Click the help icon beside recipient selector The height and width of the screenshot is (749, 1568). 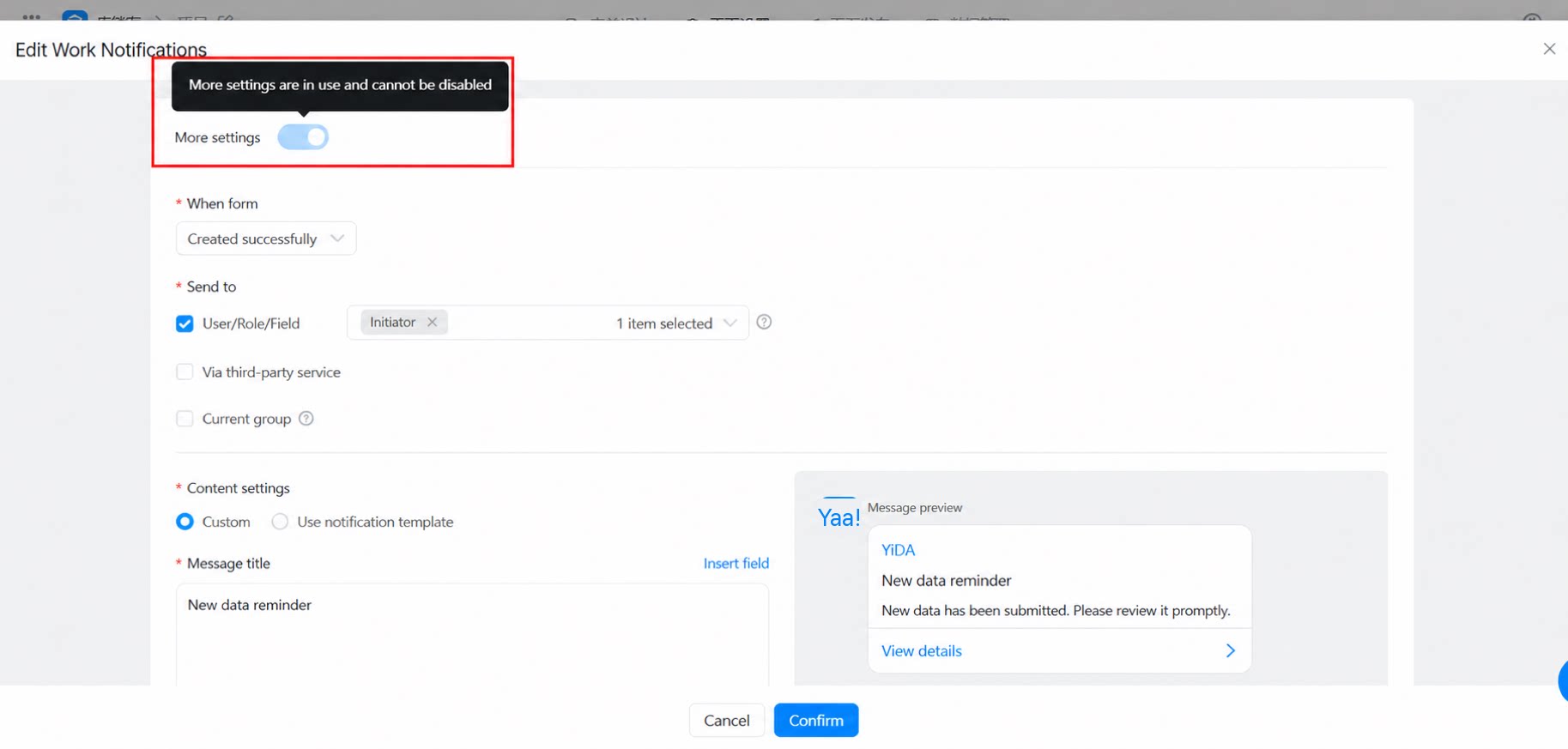pyautogui.click(x=764, y=323)
